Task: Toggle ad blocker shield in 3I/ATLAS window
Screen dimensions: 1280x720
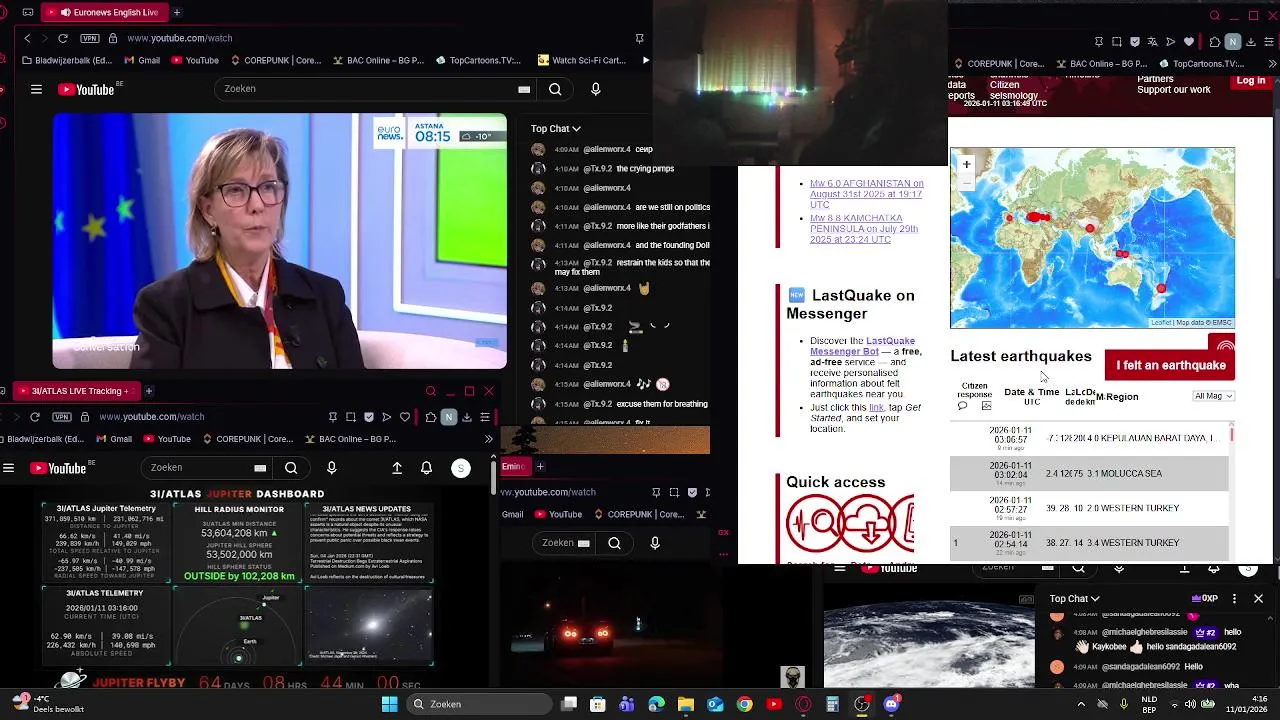Action: coord(369,417)
